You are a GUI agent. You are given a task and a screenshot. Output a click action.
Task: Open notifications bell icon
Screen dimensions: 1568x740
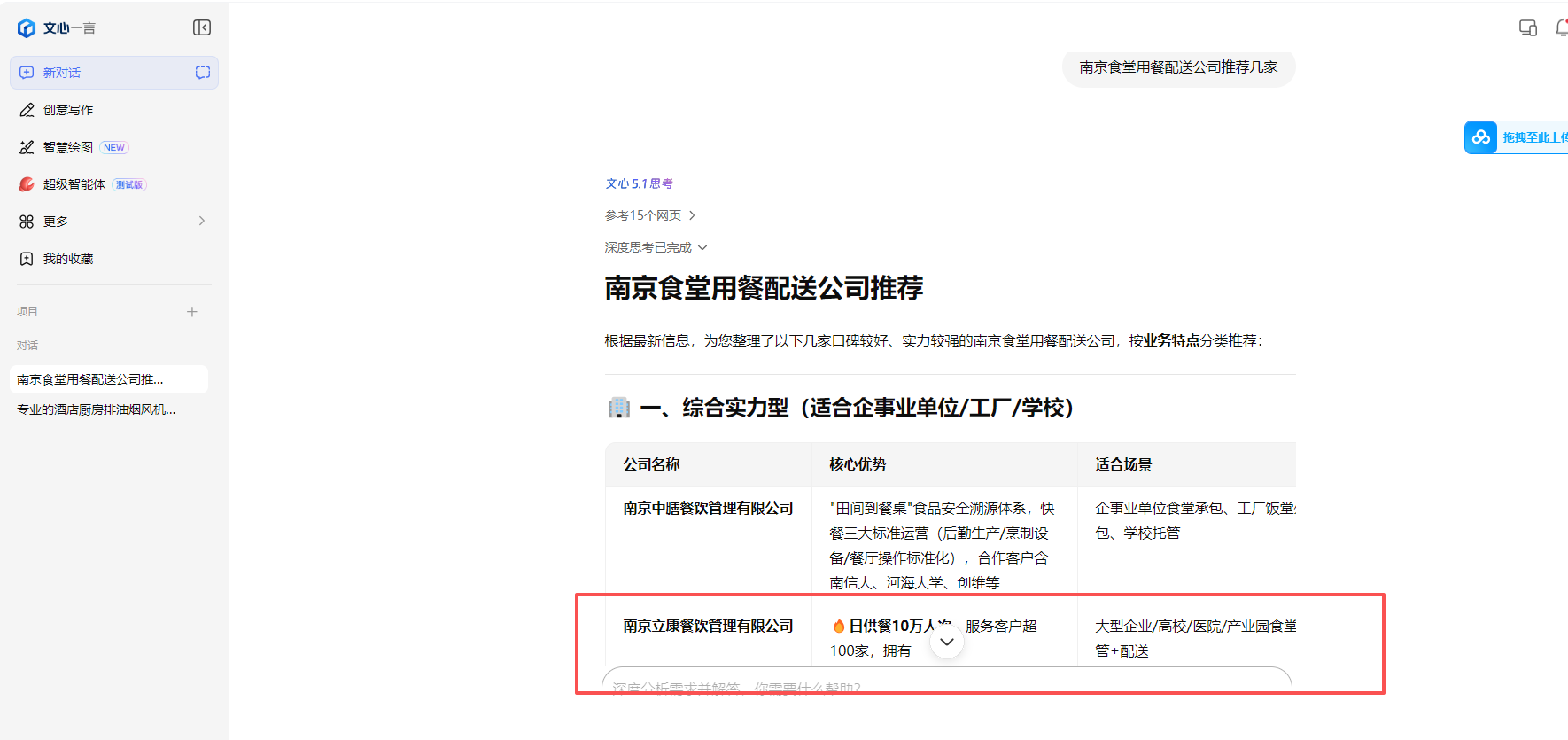pos(1562,28)
